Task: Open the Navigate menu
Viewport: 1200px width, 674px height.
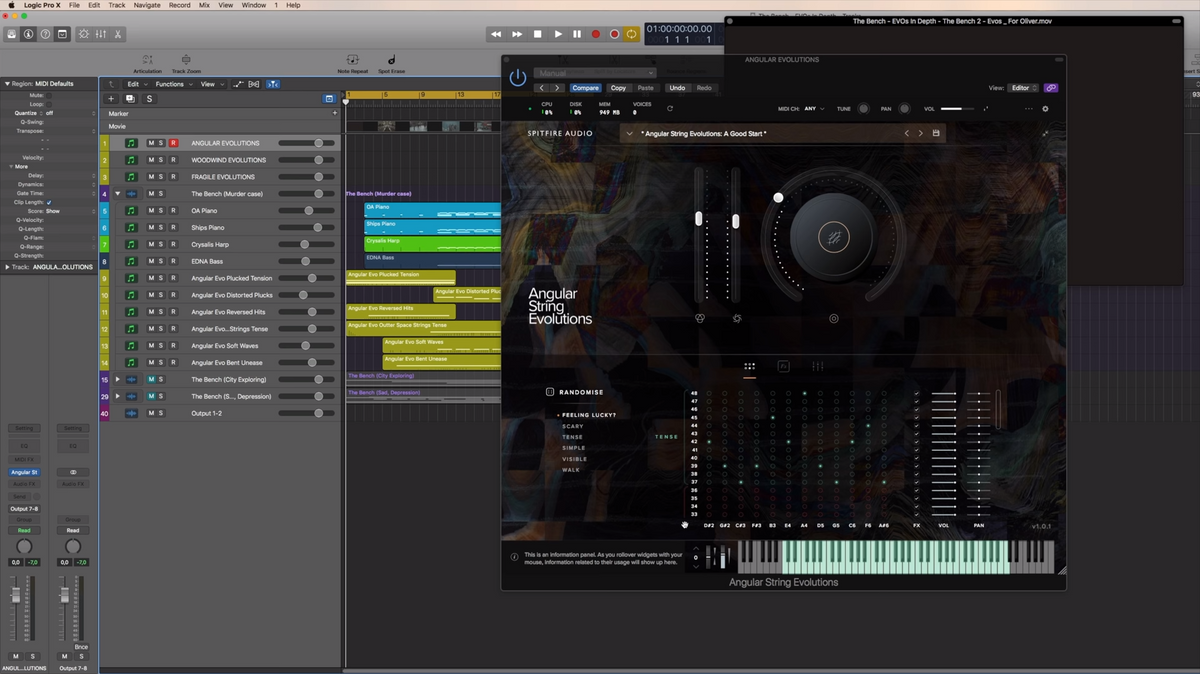Action: [147, 5]
